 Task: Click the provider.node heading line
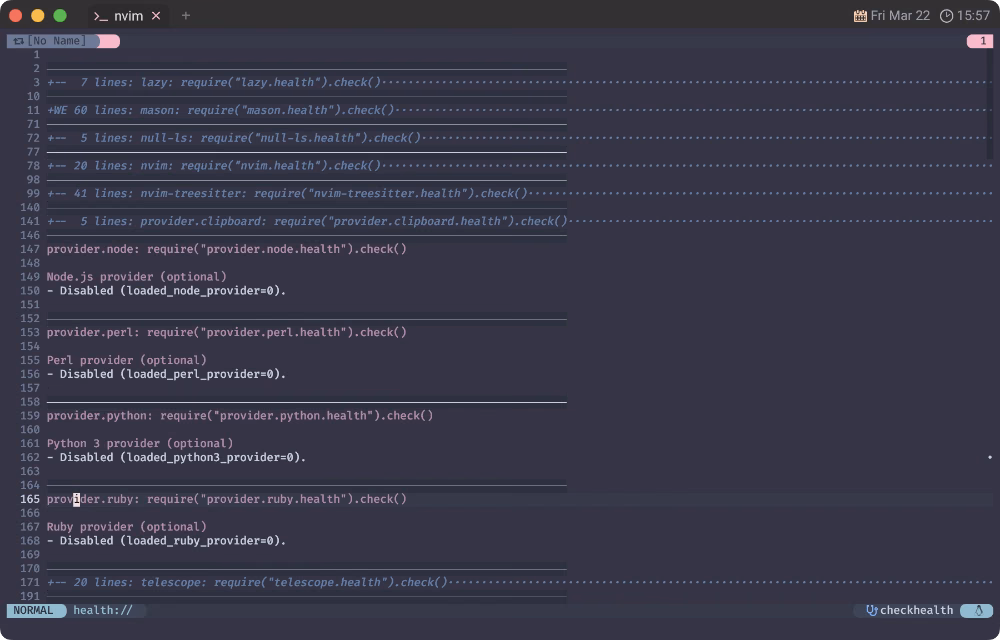[226, 249]
